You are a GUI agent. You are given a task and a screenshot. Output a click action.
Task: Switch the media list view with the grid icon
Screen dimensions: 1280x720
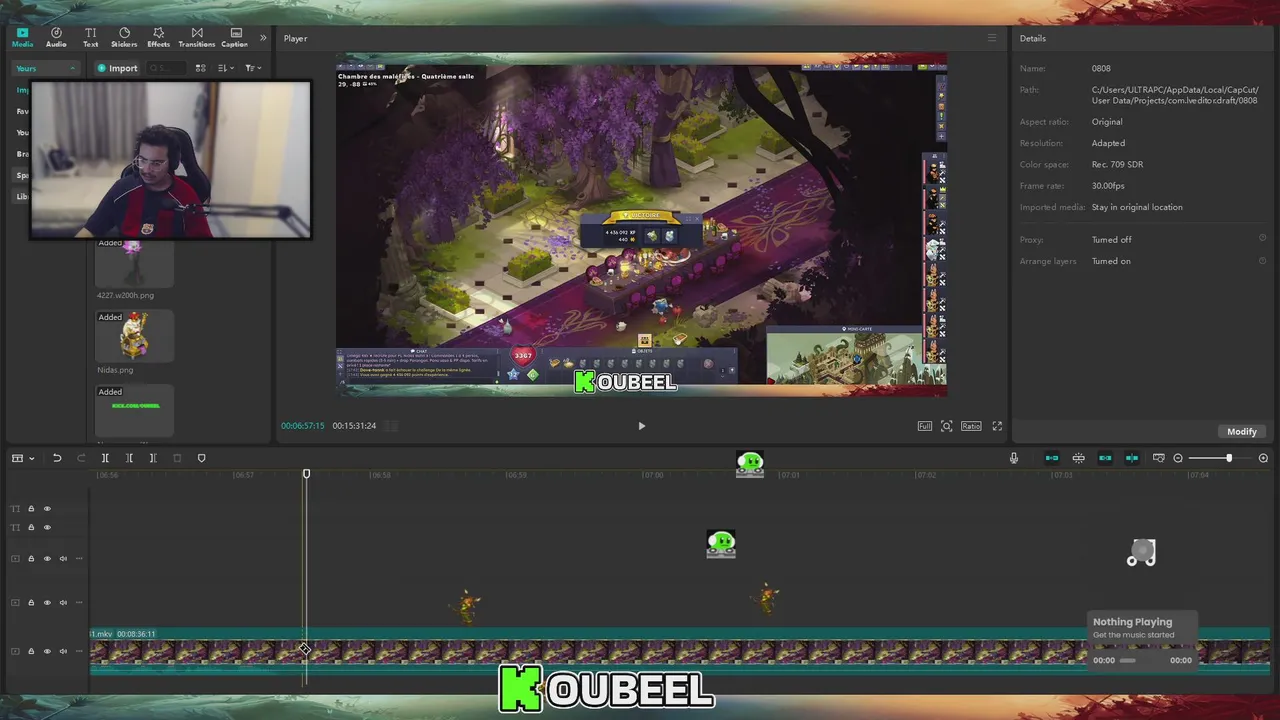(200, 68)
